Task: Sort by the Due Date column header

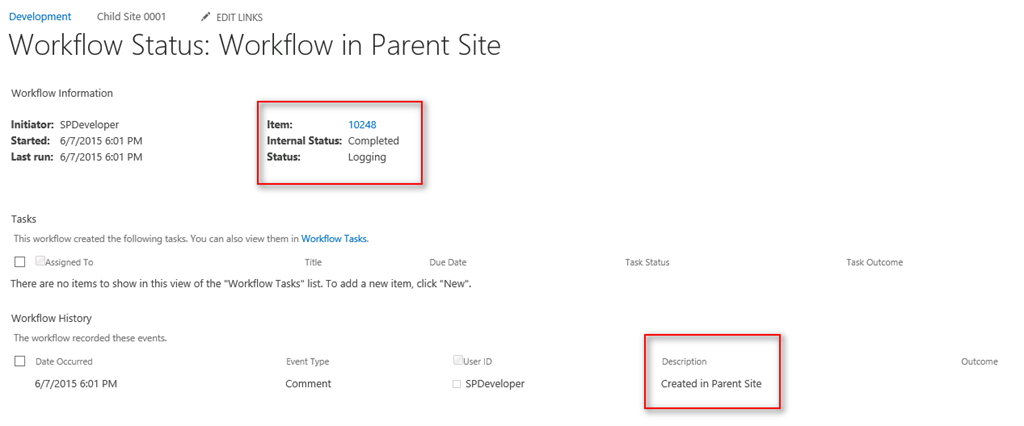Action: tap(448, 262)
